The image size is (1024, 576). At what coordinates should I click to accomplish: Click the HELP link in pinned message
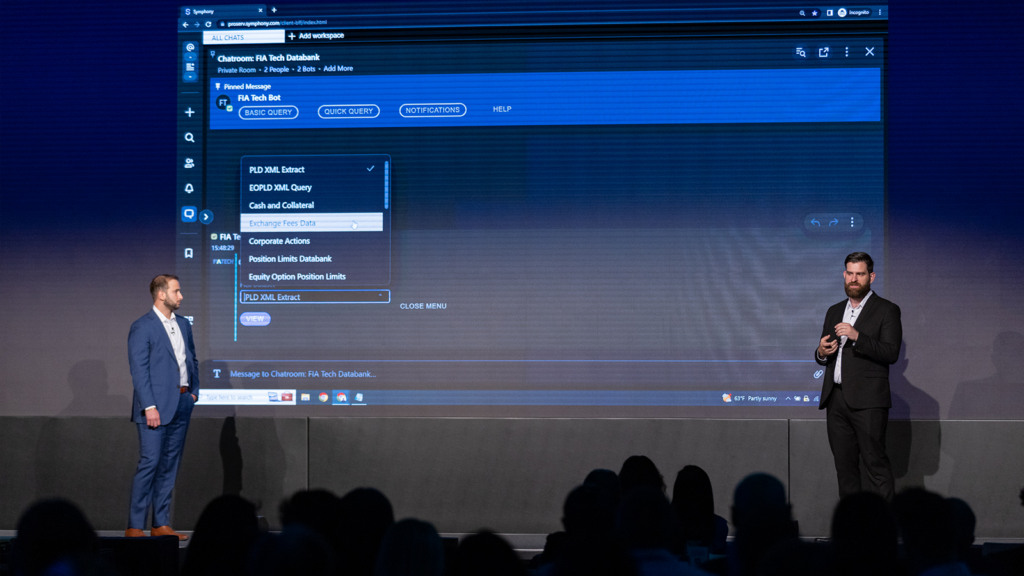(502, 109)
